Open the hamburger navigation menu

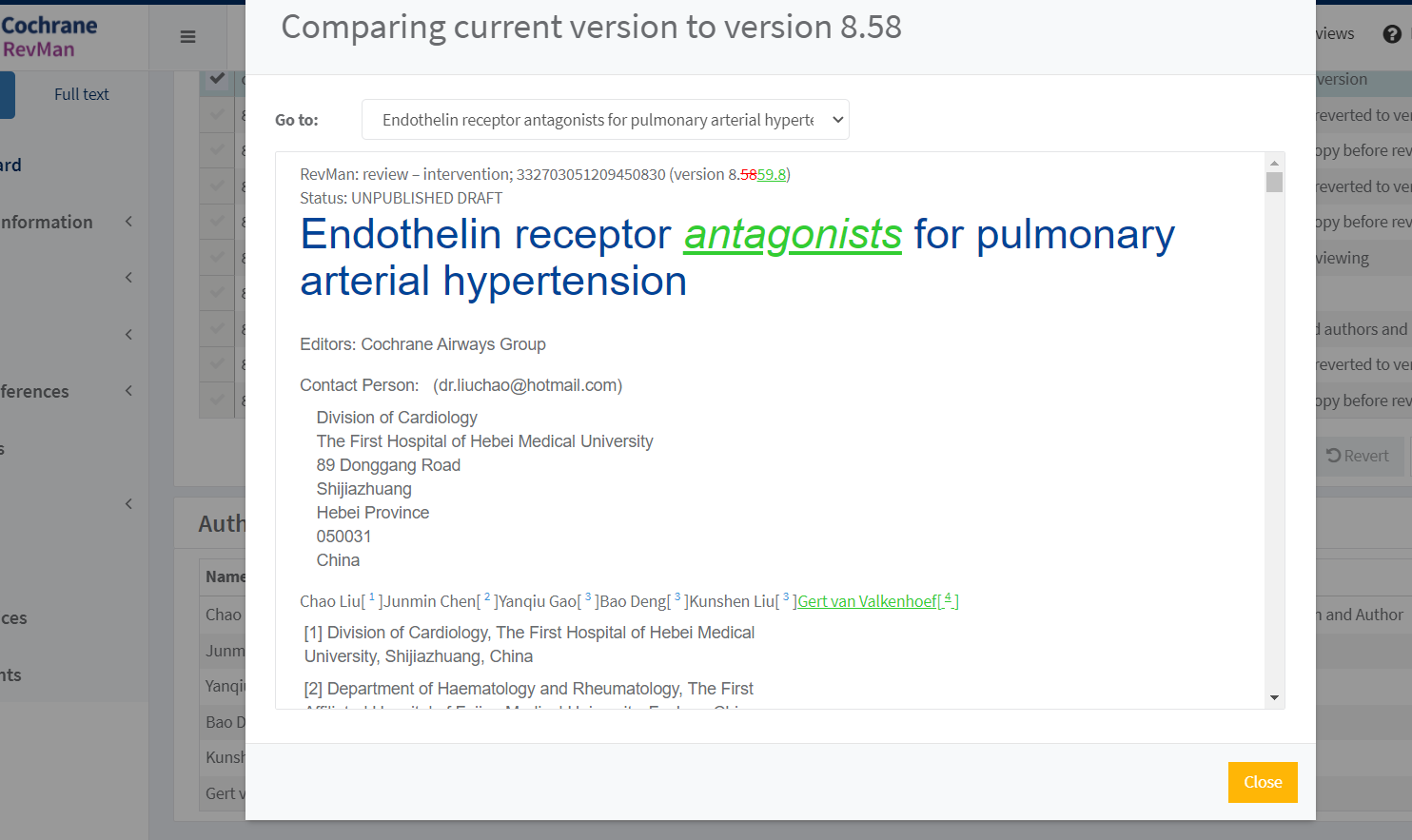click(187, 37)
